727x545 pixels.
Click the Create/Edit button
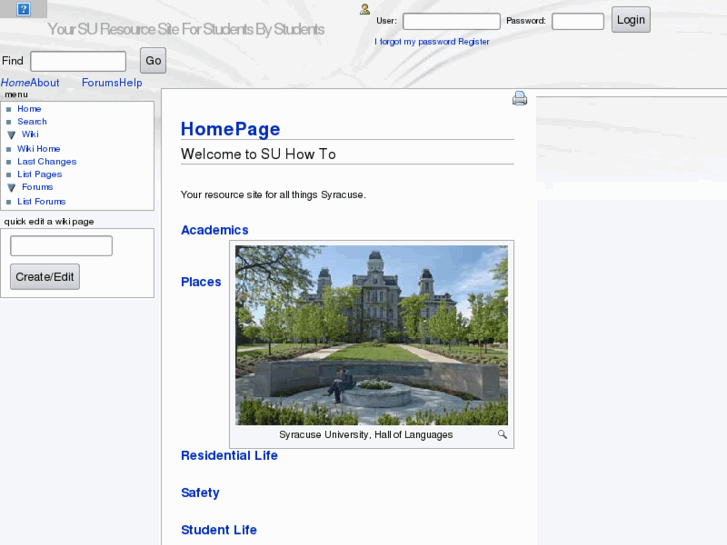(45, 277)
